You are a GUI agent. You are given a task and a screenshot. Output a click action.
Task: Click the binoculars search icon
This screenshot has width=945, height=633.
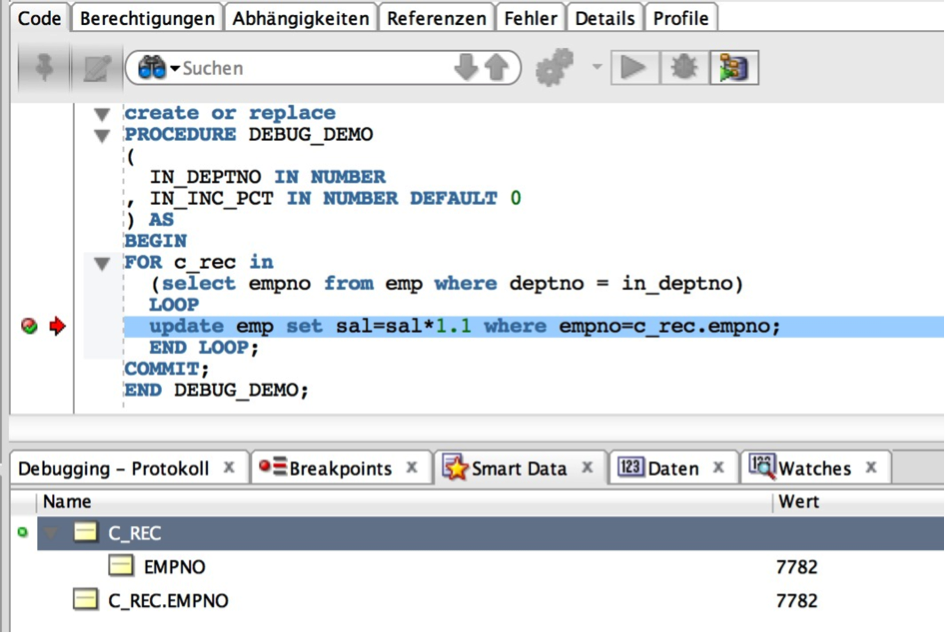point(151,68)
